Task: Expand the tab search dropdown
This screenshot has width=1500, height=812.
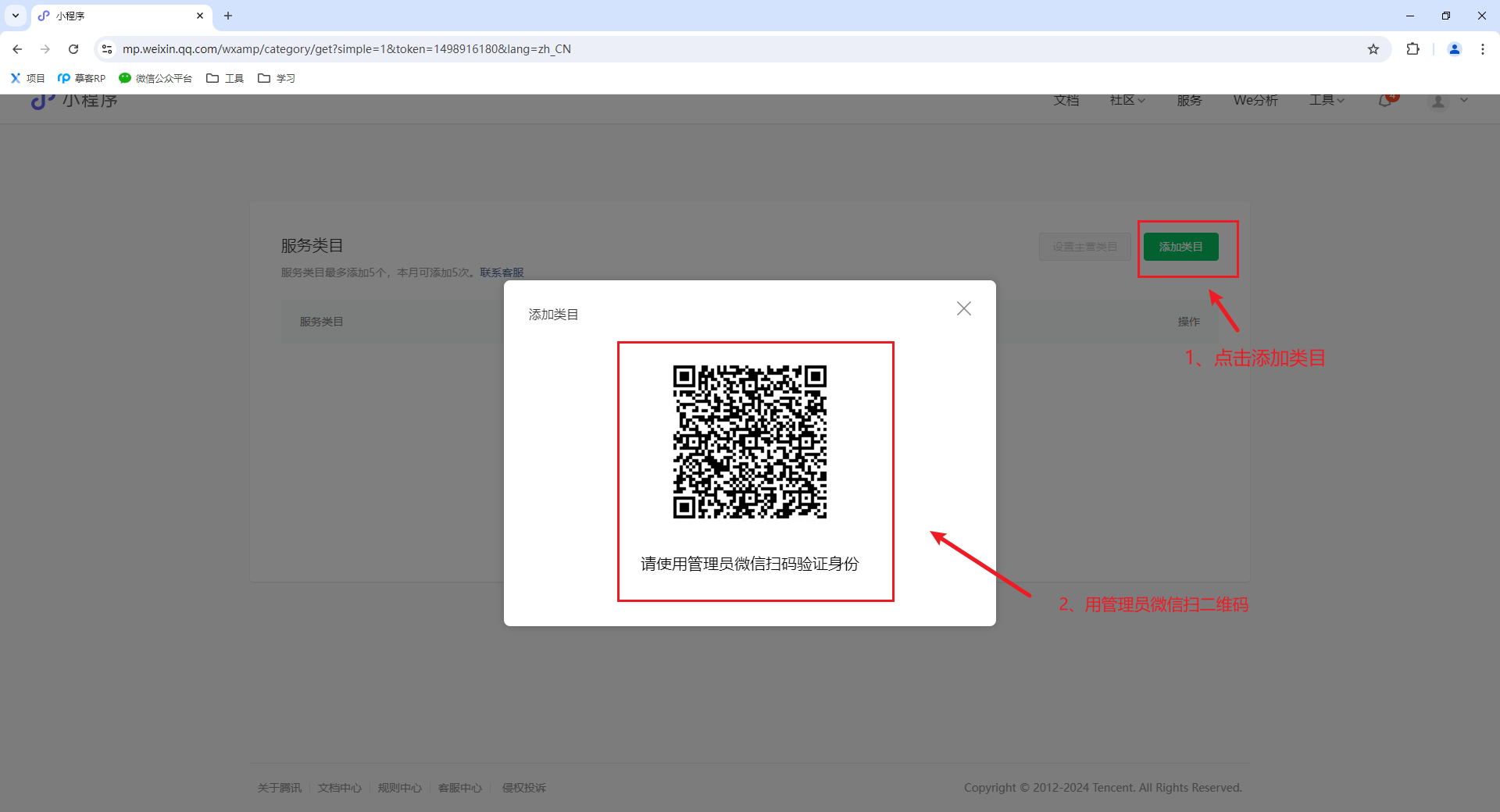Action: [16, 16]
